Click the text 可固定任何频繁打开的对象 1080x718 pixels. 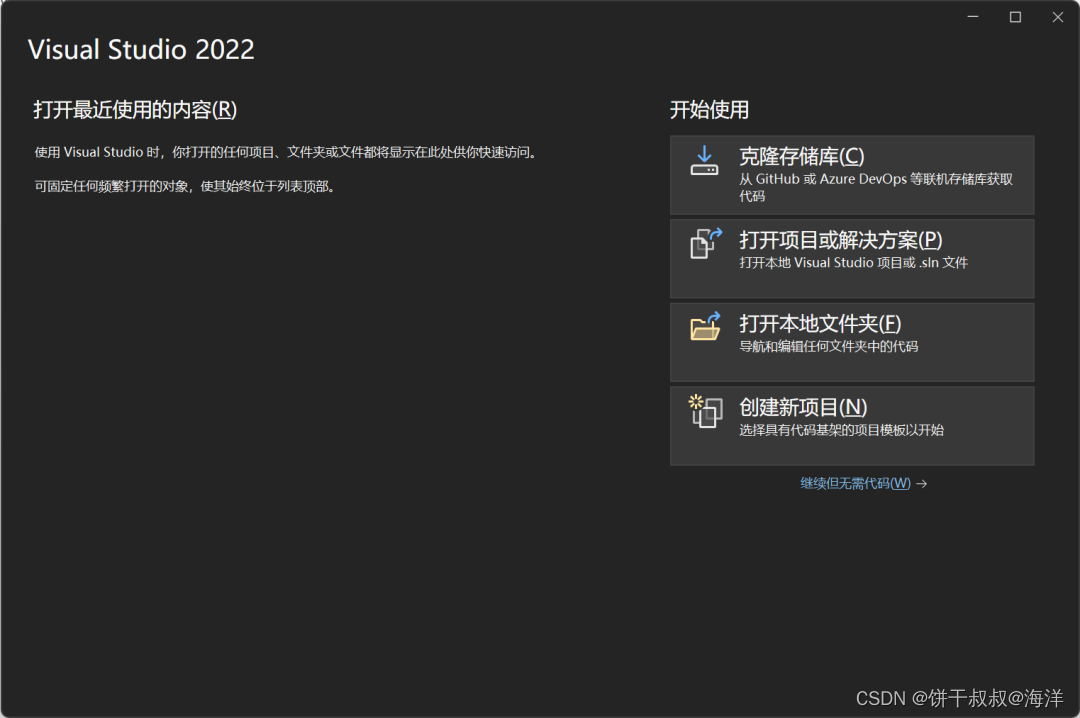(x=111, y=187)
